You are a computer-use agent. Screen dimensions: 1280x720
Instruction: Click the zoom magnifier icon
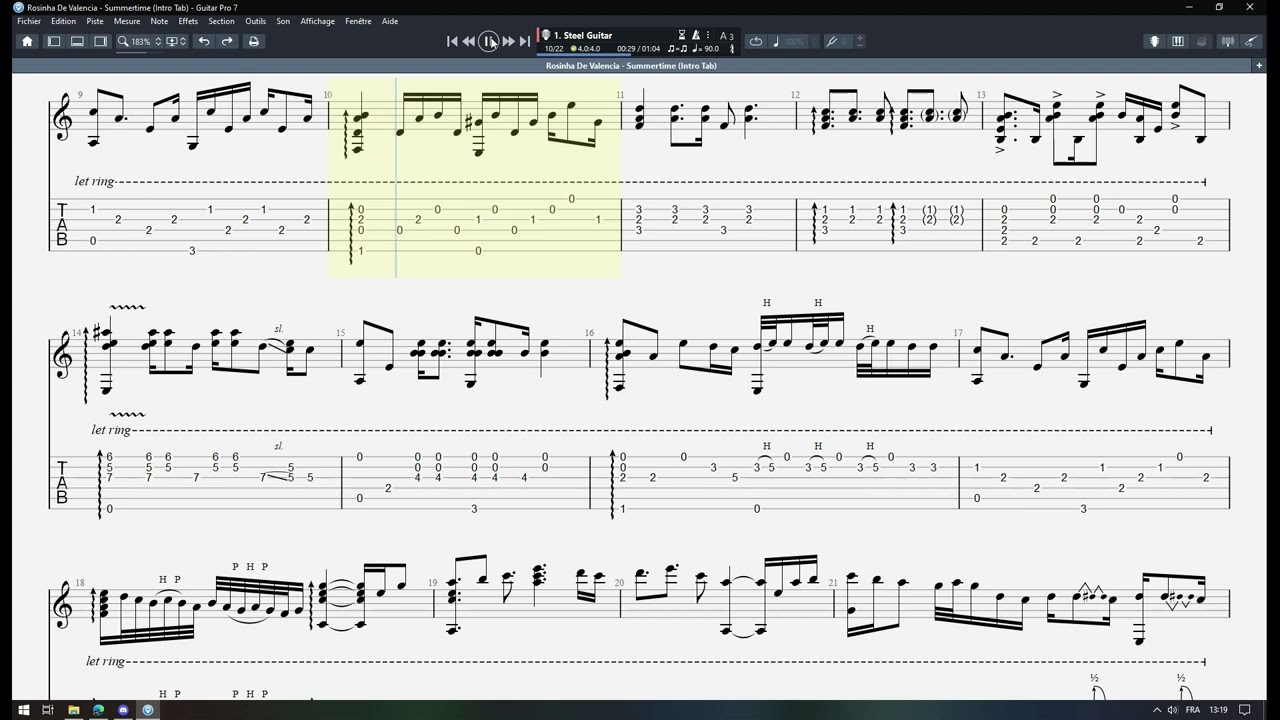tap(123, 41)
